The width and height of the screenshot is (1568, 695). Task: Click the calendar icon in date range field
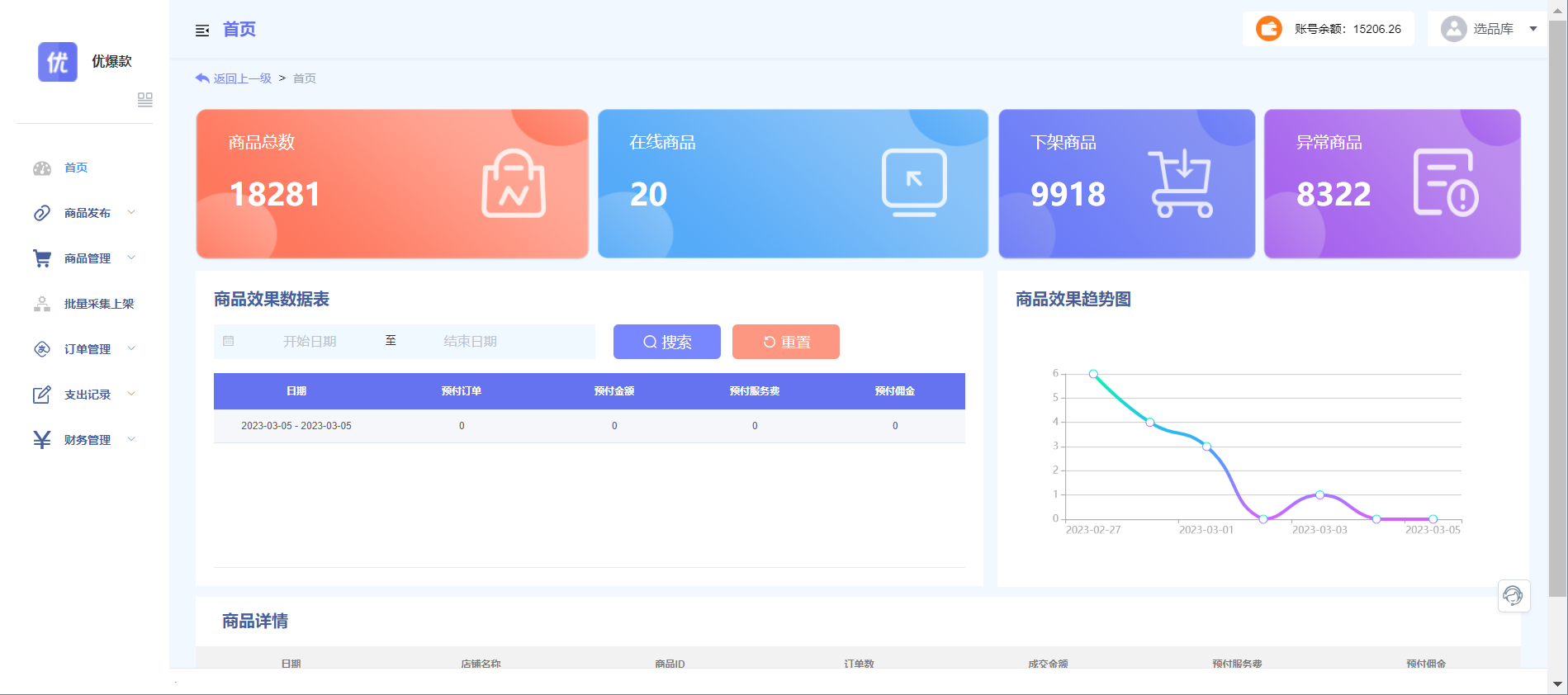pyautogui.click(x=229, y=341)
